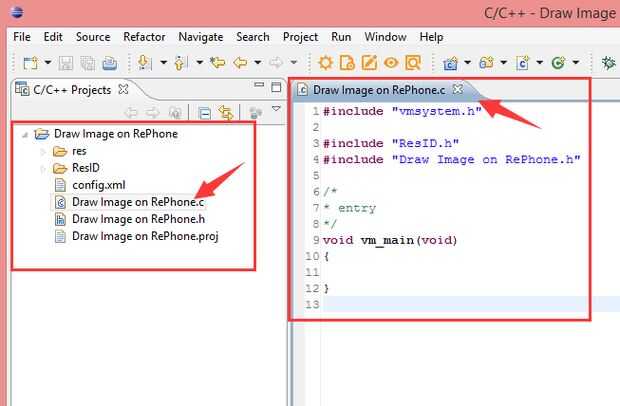Open the Next Annotation dropdown arrow
620x406 pixels.
(163, 62)
